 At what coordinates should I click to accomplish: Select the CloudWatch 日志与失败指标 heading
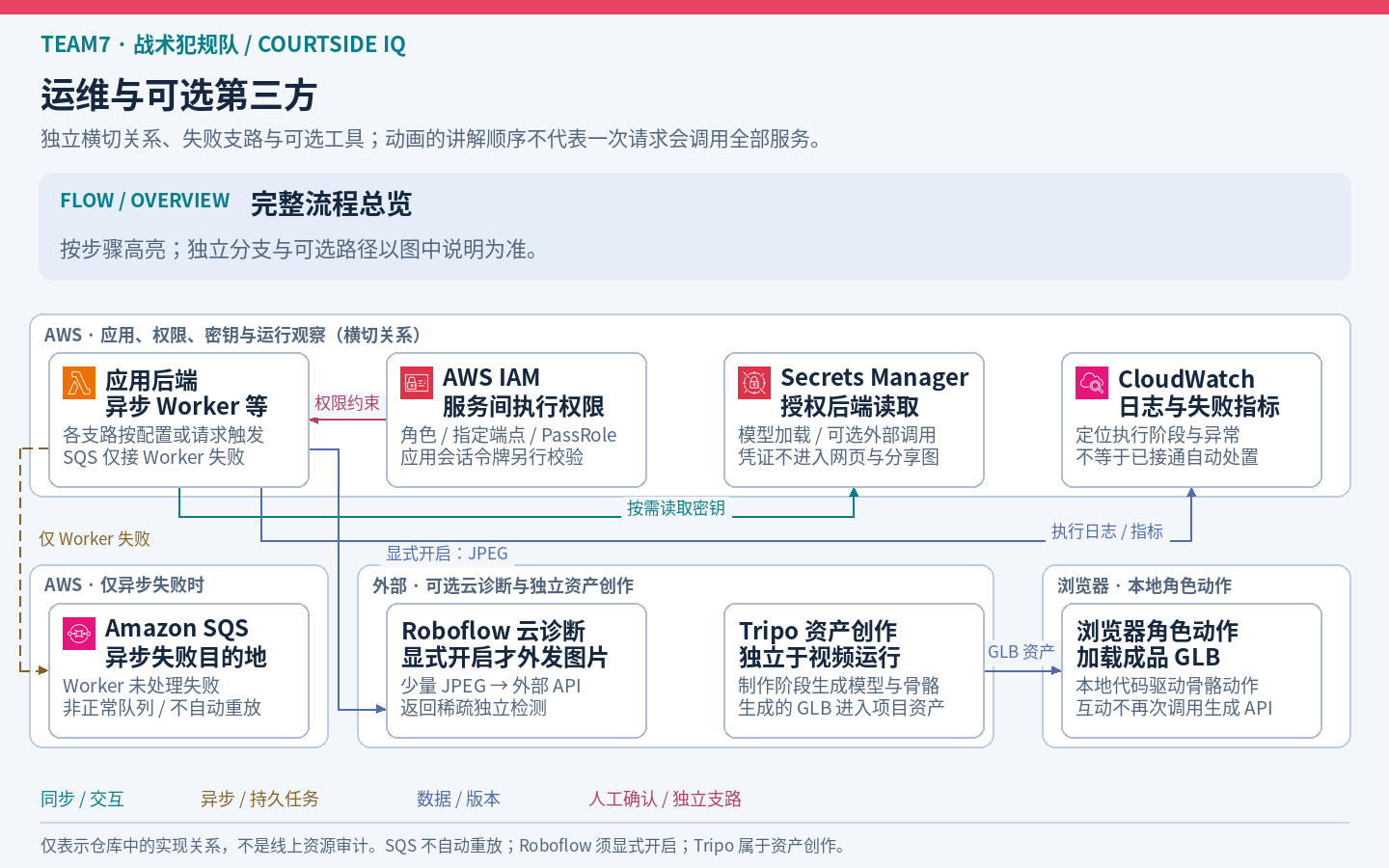pos(1199,393)
